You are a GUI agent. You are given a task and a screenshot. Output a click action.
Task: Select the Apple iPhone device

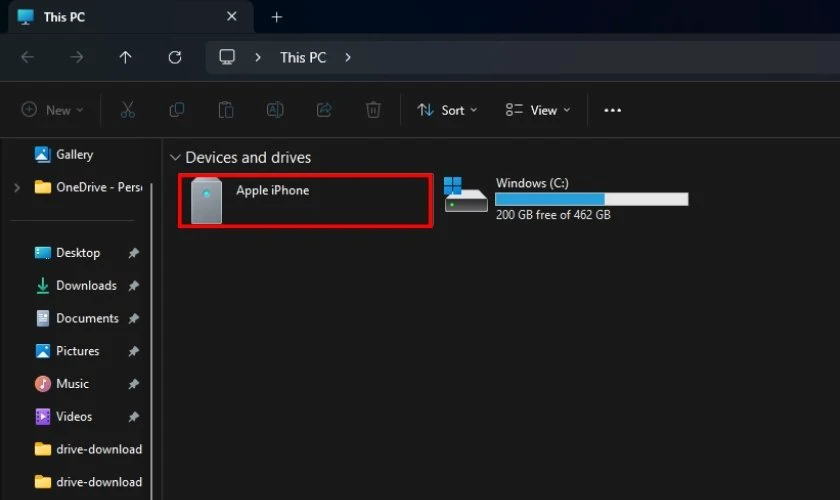pos(305,200)
